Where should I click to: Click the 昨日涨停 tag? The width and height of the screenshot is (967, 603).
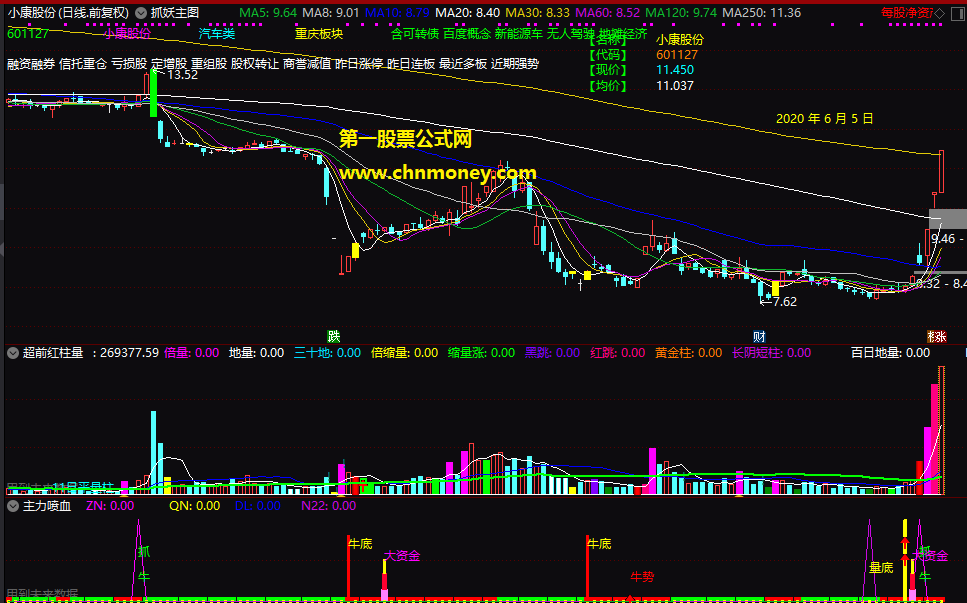pyautogui.click(x=359, y=64)
